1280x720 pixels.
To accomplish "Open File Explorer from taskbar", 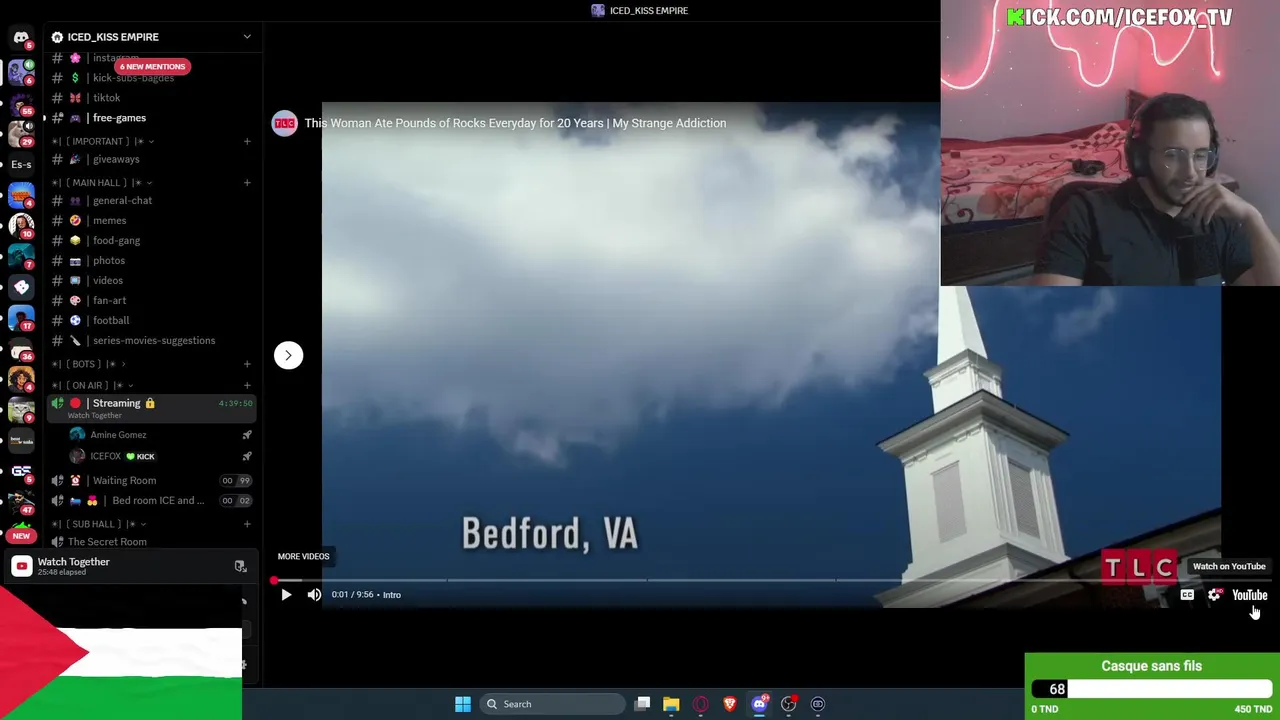I will (x=671, y=704).
